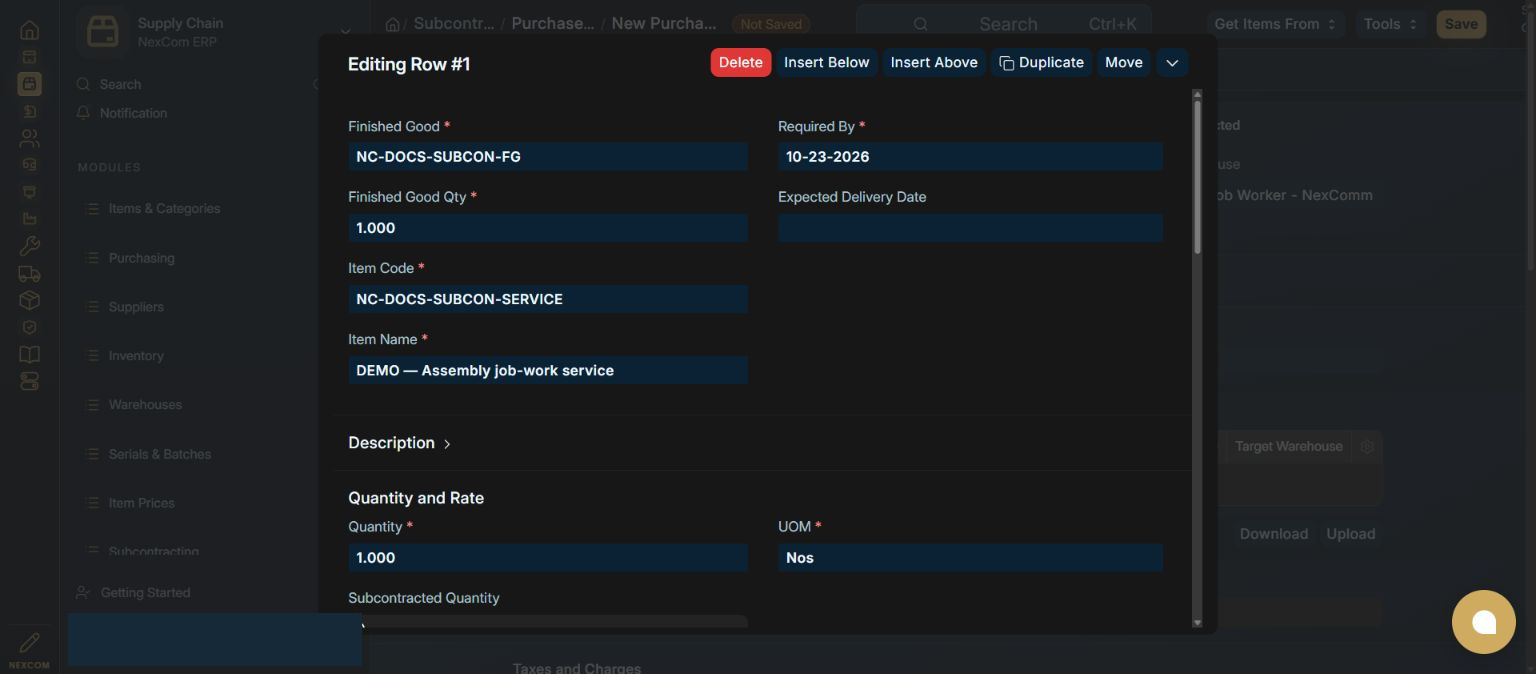
Task: Click the Upload button
Action: (x=1351, y=534)
